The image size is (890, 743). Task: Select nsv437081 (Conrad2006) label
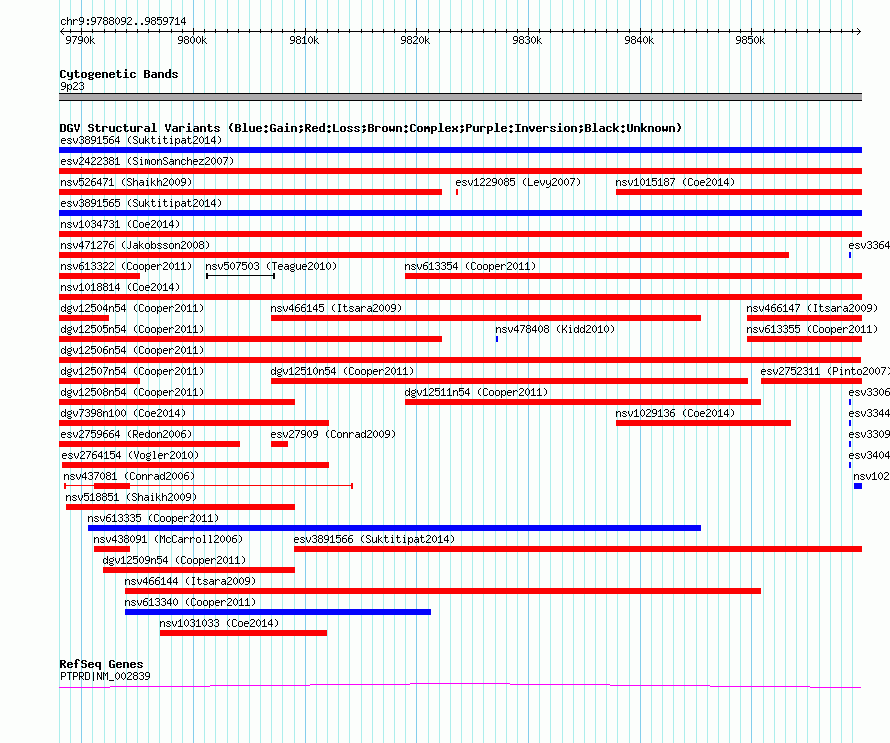(x=129, y=476)
